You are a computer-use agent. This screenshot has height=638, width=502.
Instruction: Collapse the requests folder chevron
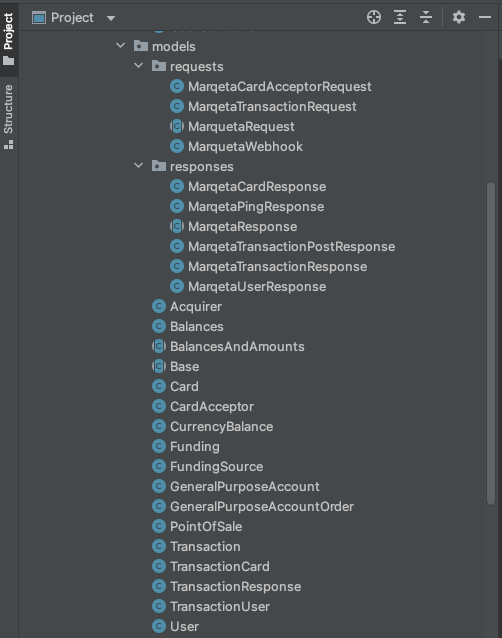(139, 66)
